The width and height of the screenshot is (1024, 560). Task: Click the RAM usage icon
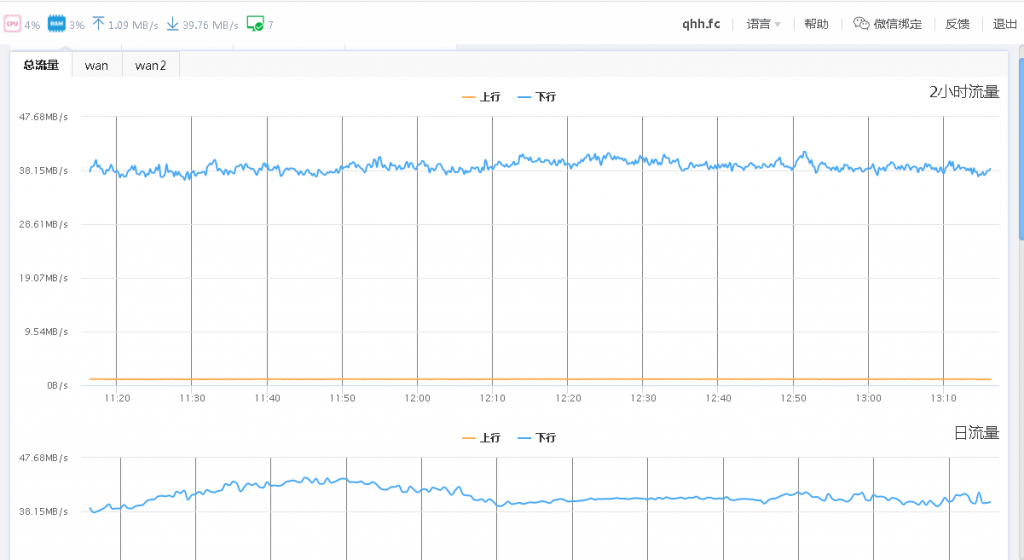(56, 23)
